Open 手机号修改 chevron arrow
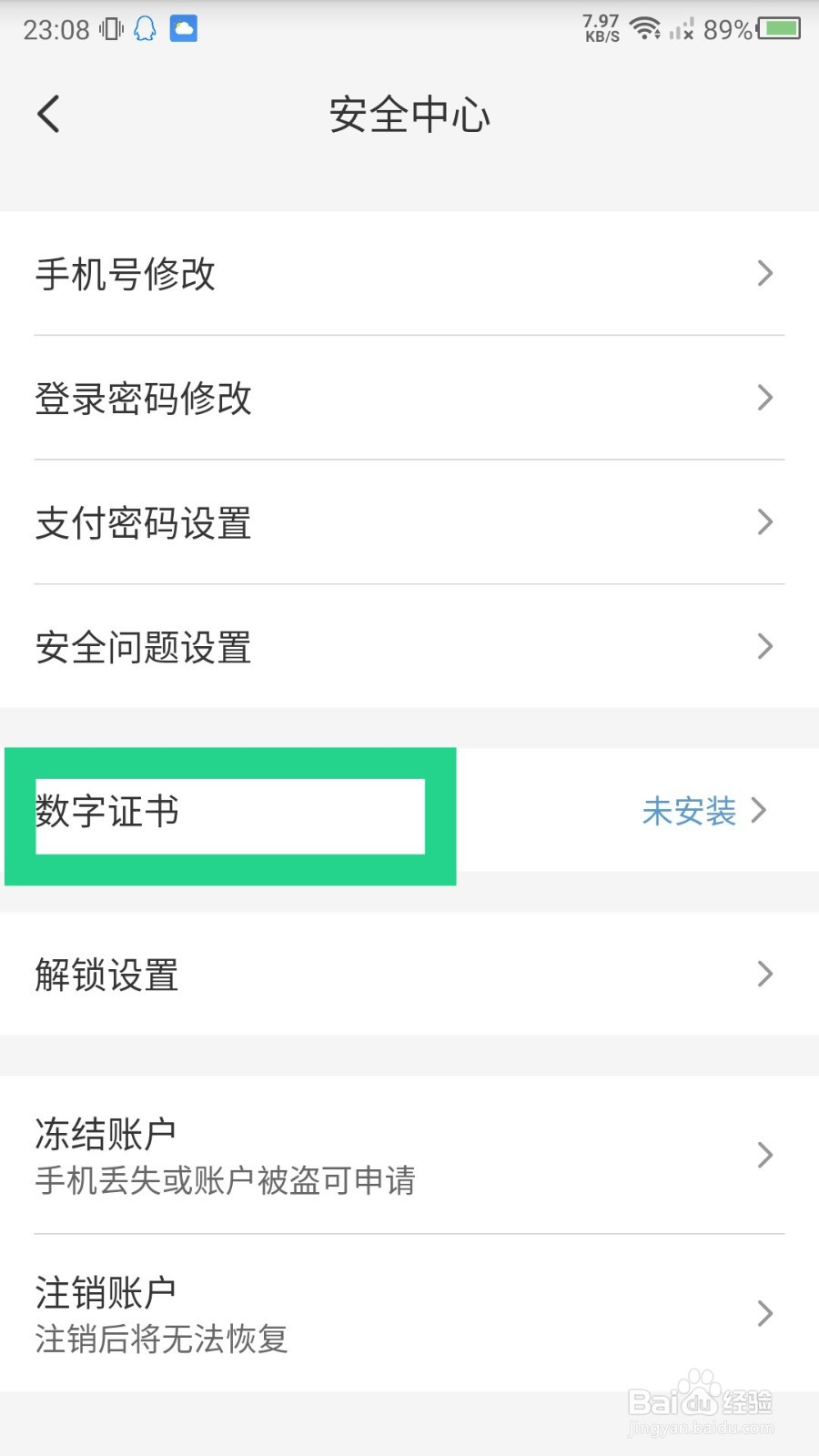The image size is (819, 1456). tap(764, 273)
